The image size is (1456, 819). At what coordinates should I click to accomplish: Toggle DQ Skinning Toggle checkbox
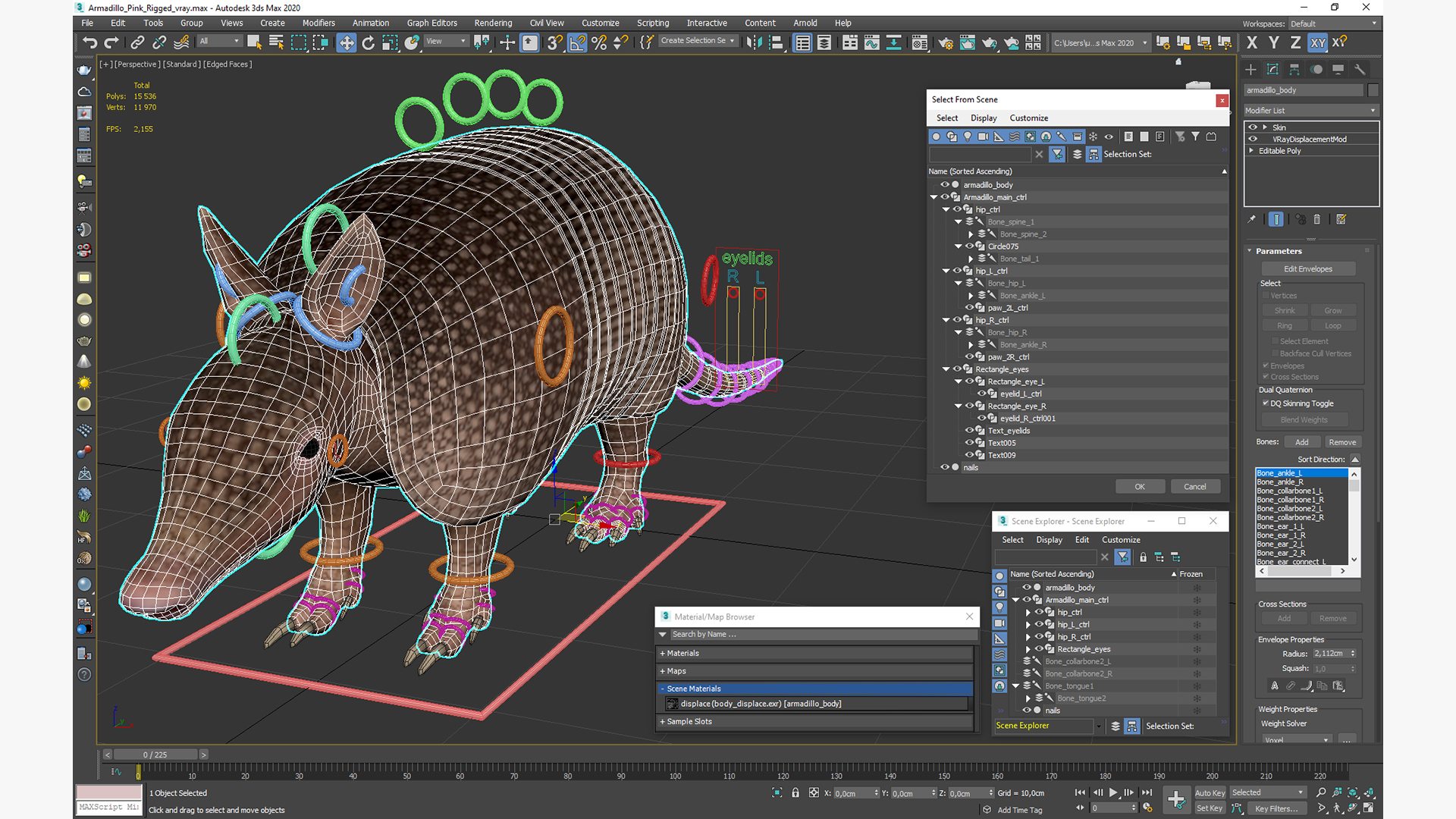(x=1266, y=403)
